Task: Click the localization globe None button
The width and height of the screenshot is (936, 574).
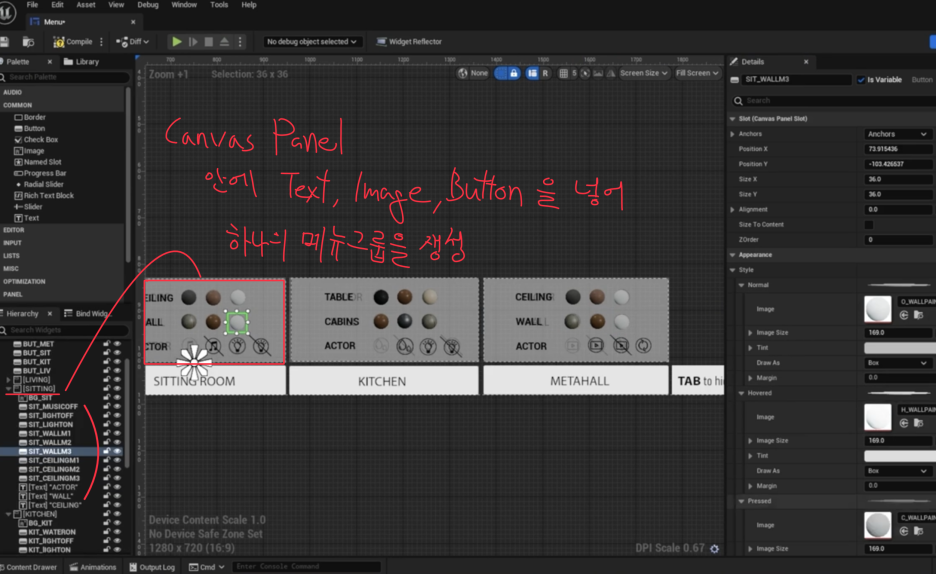Action: [x=473, y=73]
